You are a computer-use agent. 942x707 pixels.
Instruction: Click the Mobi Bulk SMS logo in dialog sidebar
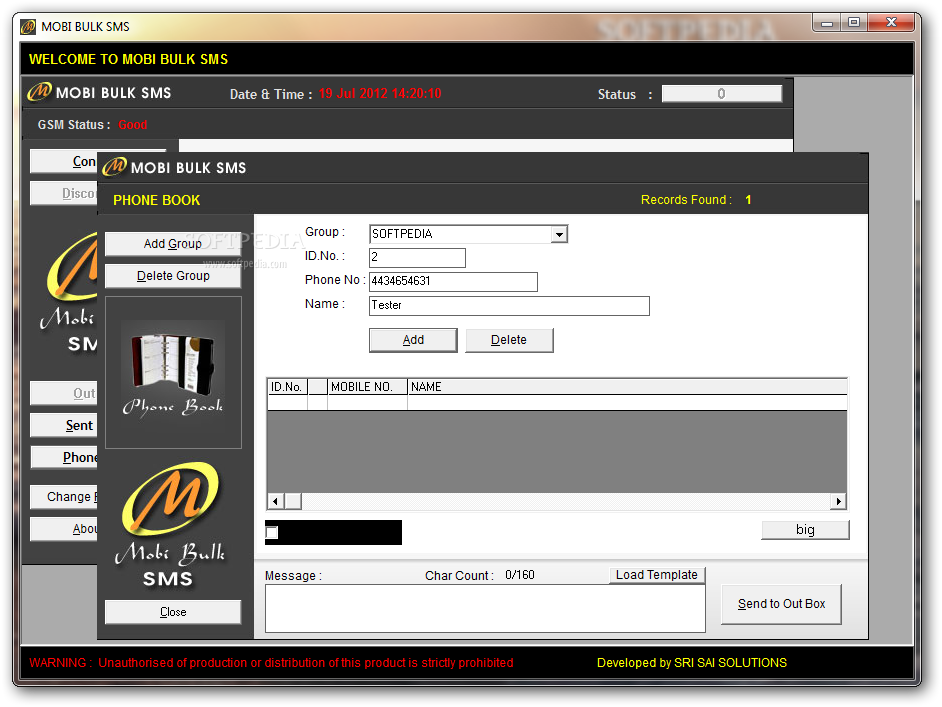point(171,524)
